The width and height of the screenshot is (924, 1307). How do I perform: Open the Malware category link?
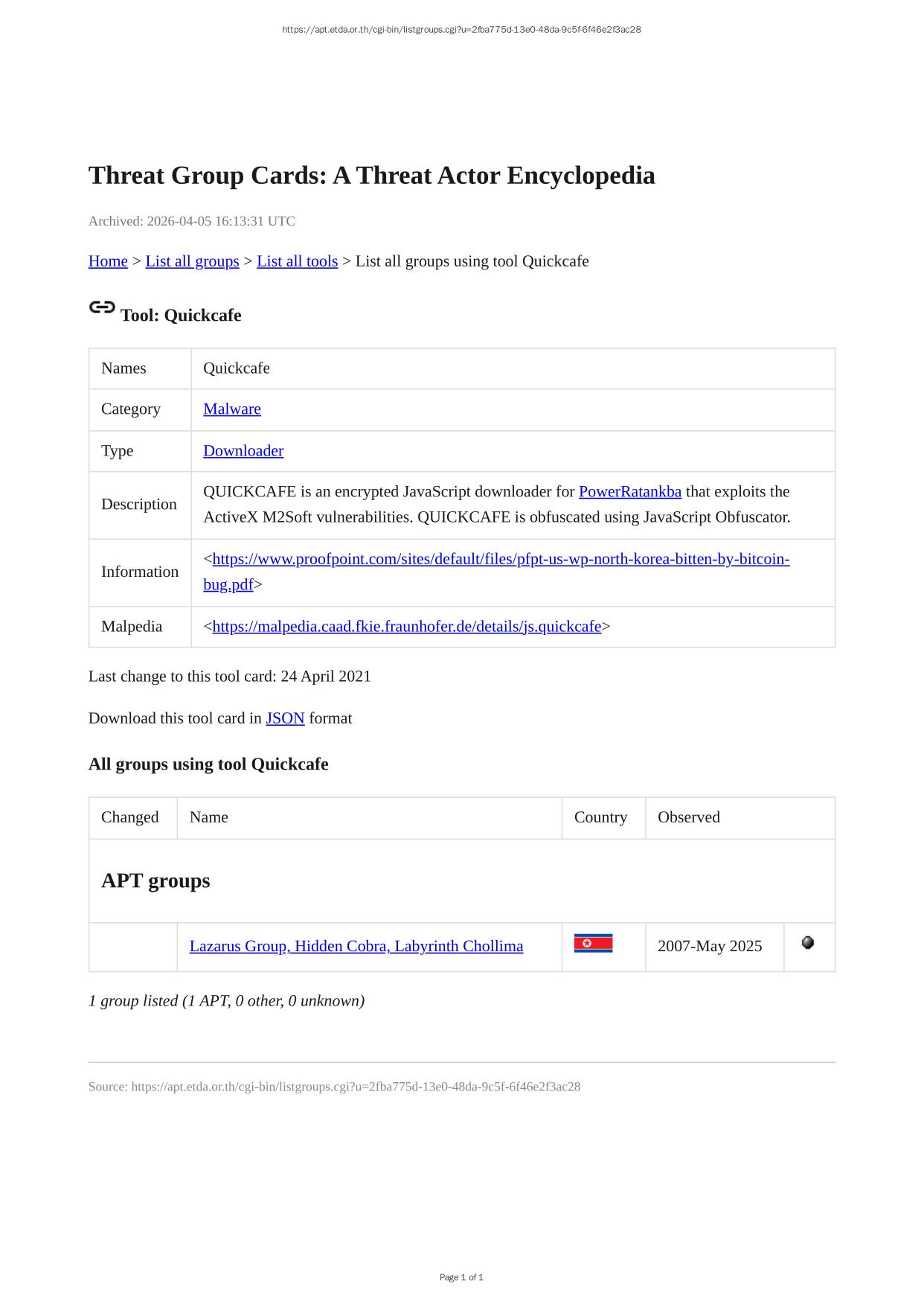pos(232,409)
